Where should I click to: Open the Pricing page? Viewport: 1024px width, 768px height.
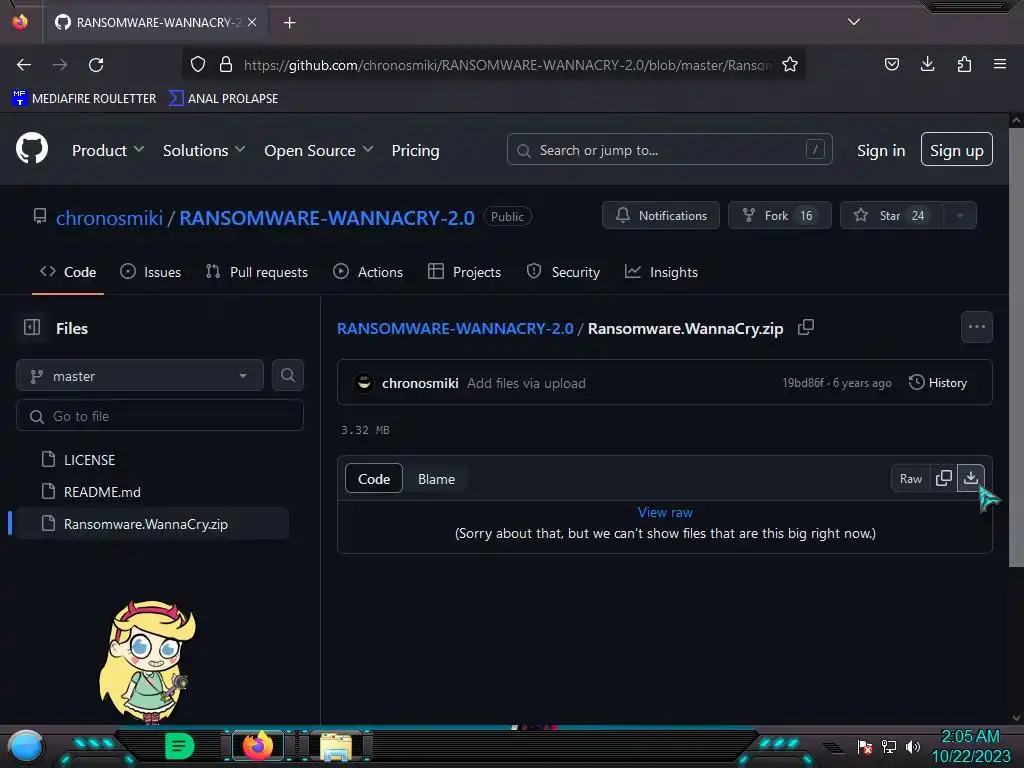(415, 150)
